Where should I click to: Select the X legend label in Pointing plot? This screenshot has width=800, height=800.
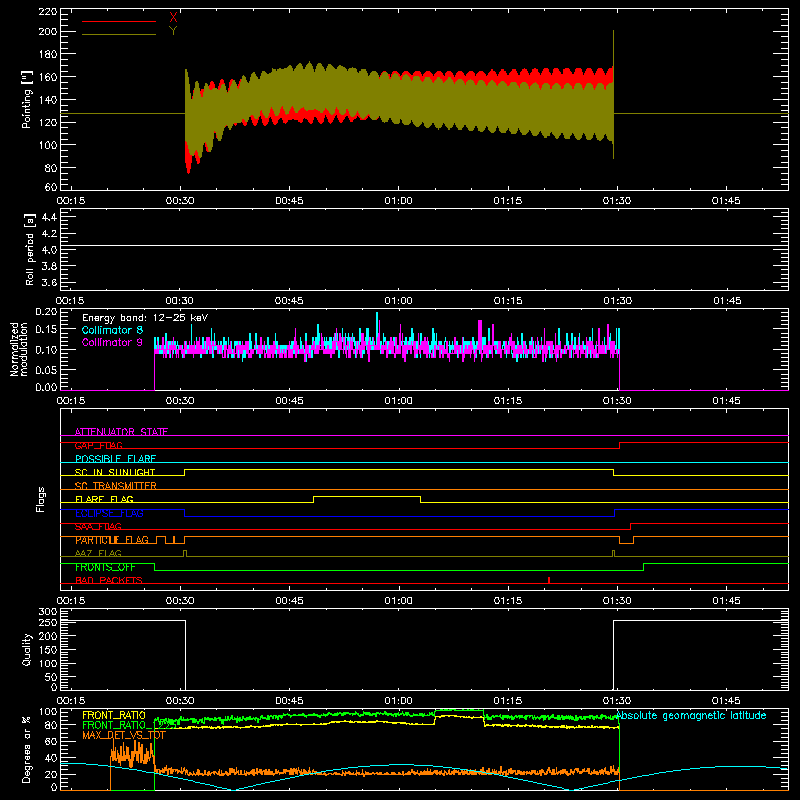173,18
